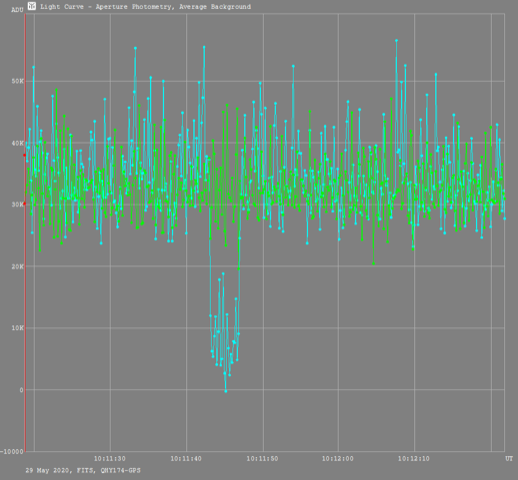The height and width of the screenshot is (480, 518).
Task: Click the application icon in the title bar
Action: 32,6
